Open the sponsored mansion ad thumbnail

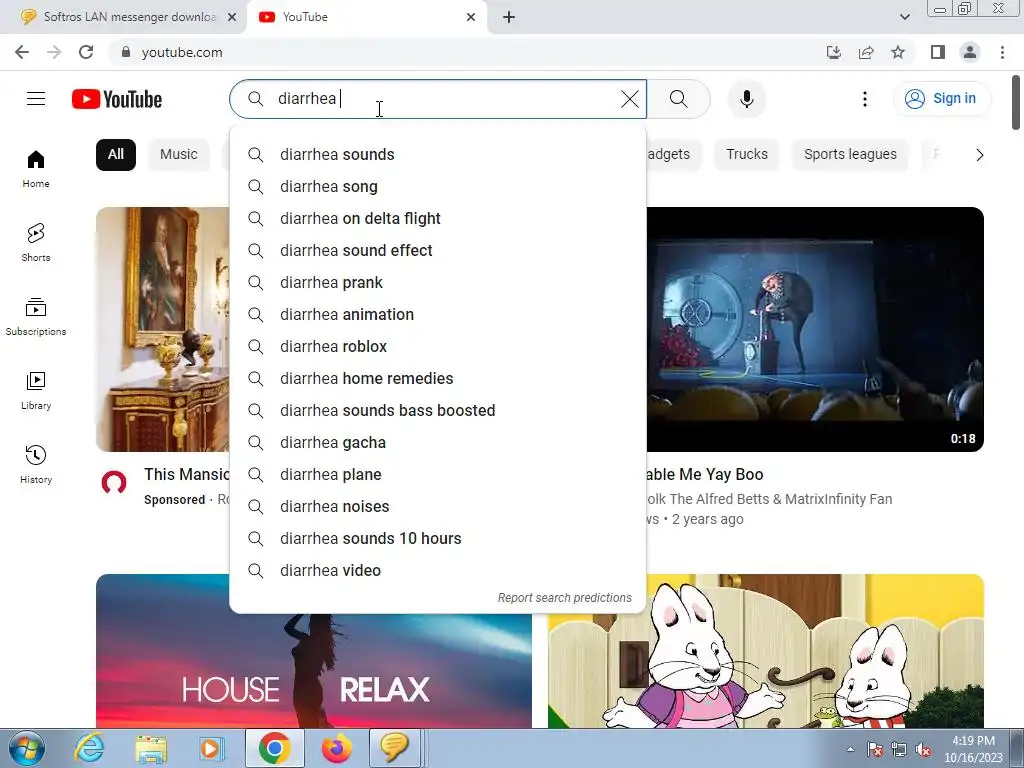pos(163,329)
